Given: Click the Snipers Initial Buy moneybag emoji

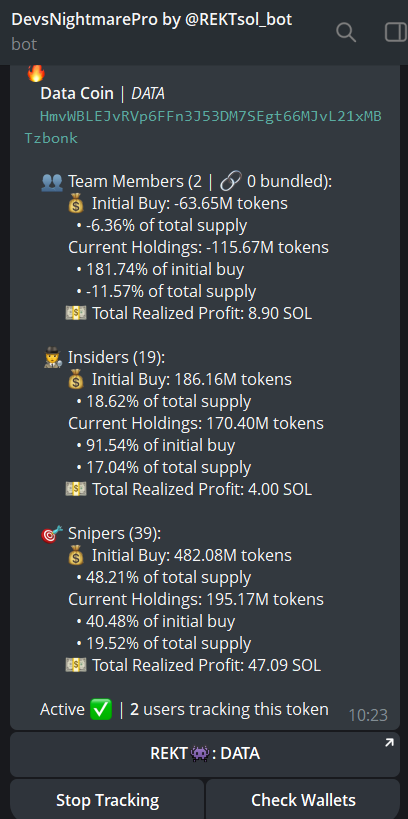Looking at the screenshot, I should tap(76, 556).
